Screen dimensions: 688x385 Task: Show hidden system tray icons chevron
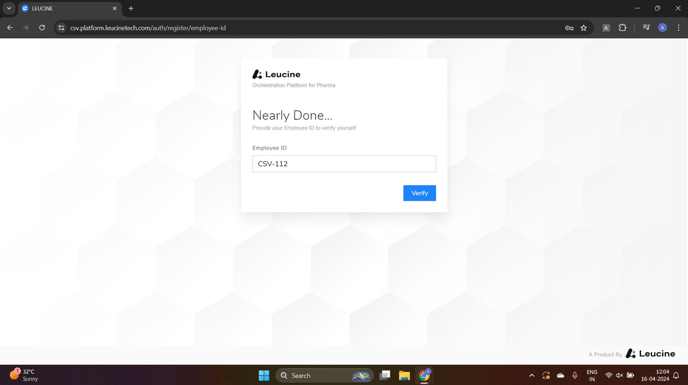point(531,375)
